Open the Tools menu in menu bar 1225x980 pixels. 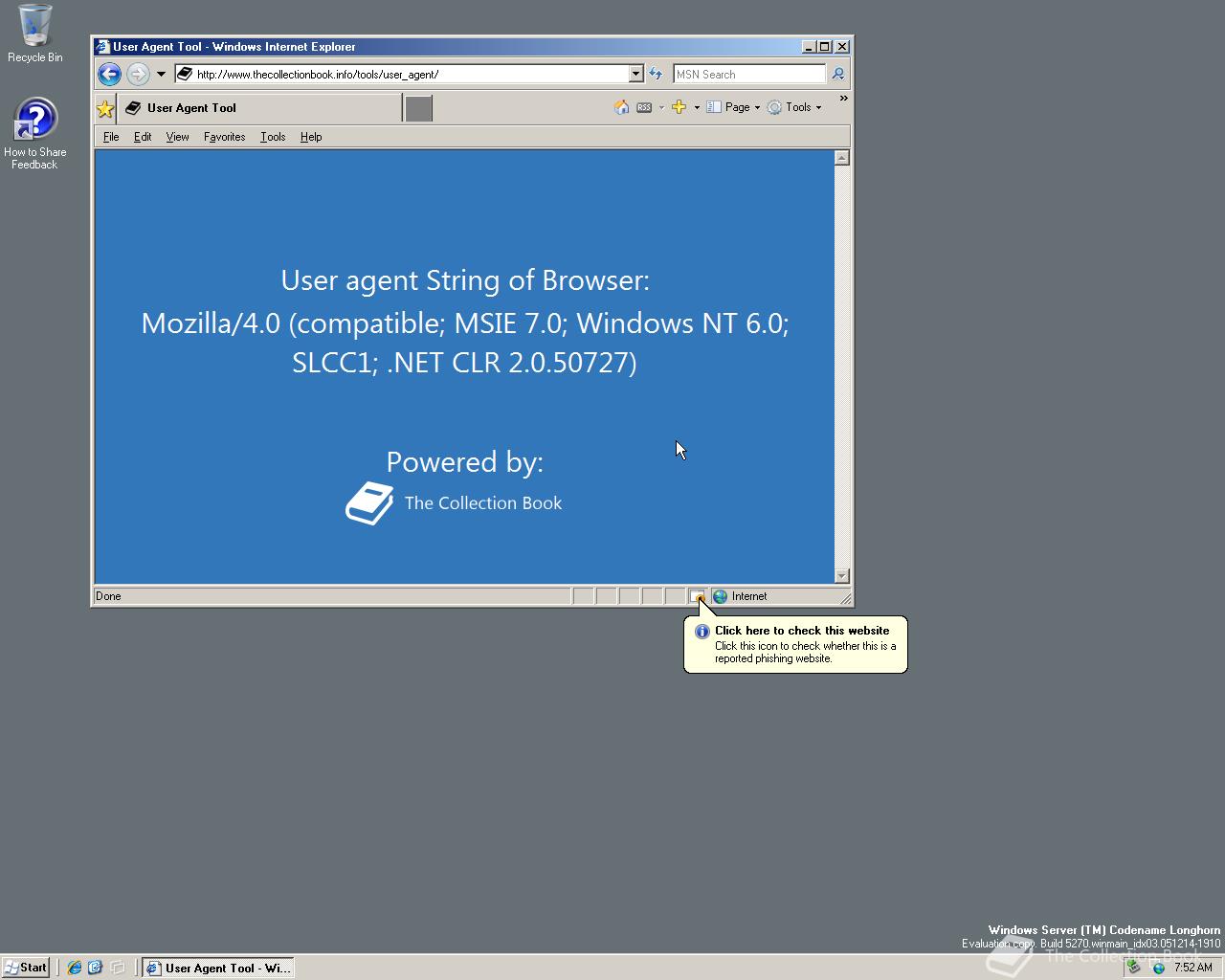(x=273, y=137)
